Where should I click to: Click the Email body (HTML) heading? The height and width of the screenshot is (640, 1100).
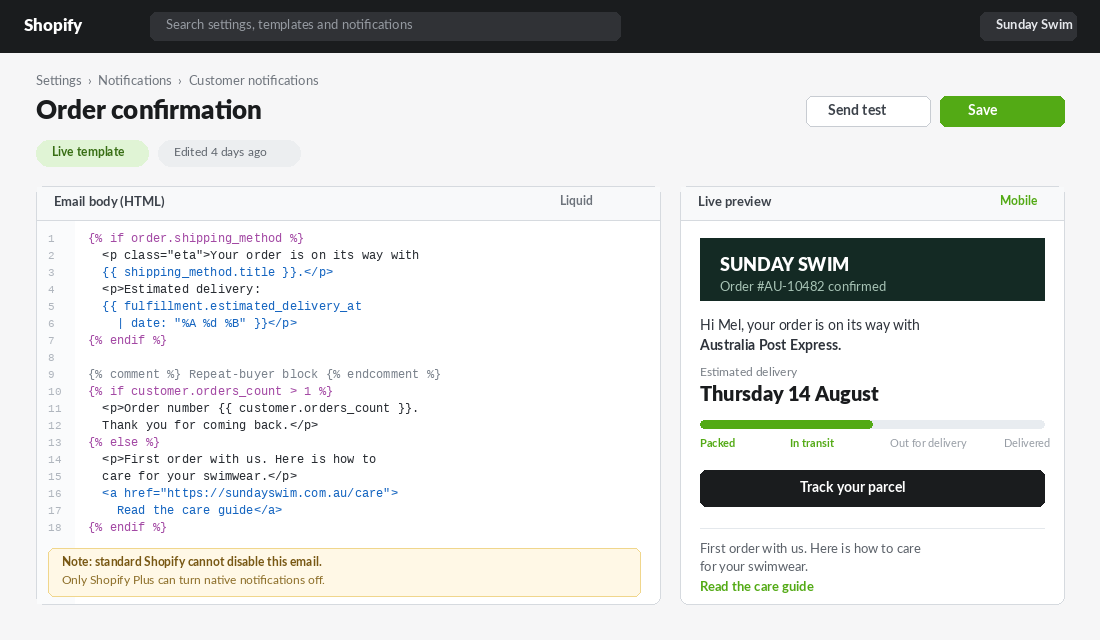pyautogui.click(x=109, y=201)
